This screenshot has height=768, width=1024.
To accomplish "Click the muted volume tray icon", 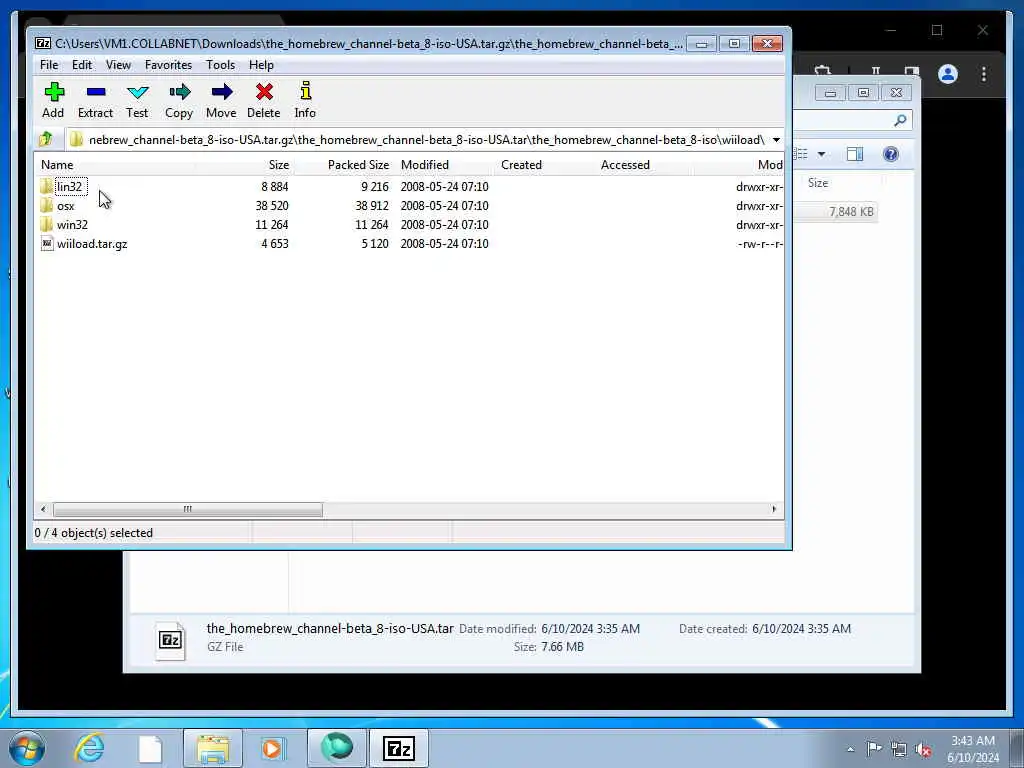I will (x=923, y=750).
